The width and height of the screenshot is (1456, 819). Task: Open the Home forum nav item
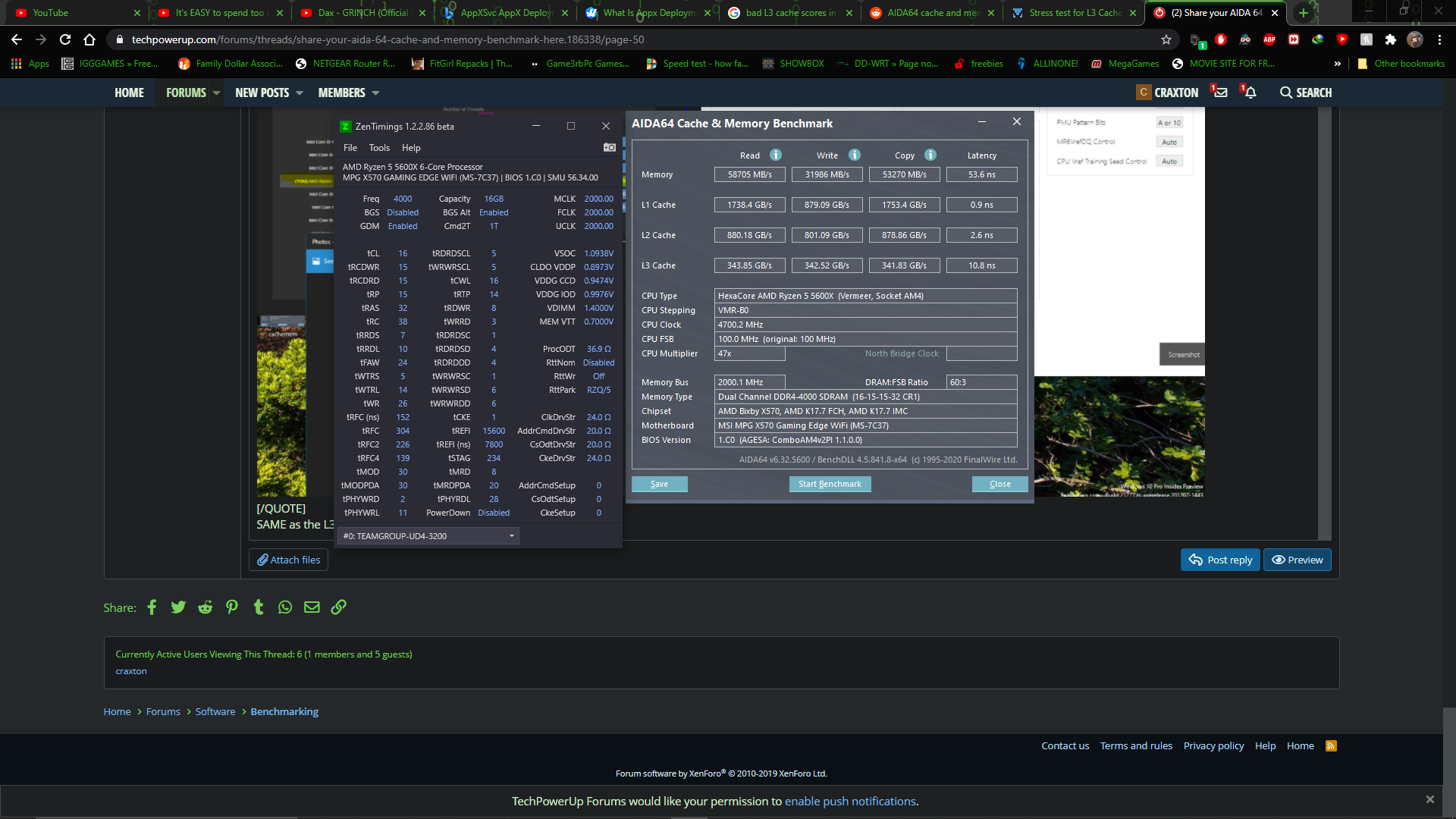pos(129,93)
